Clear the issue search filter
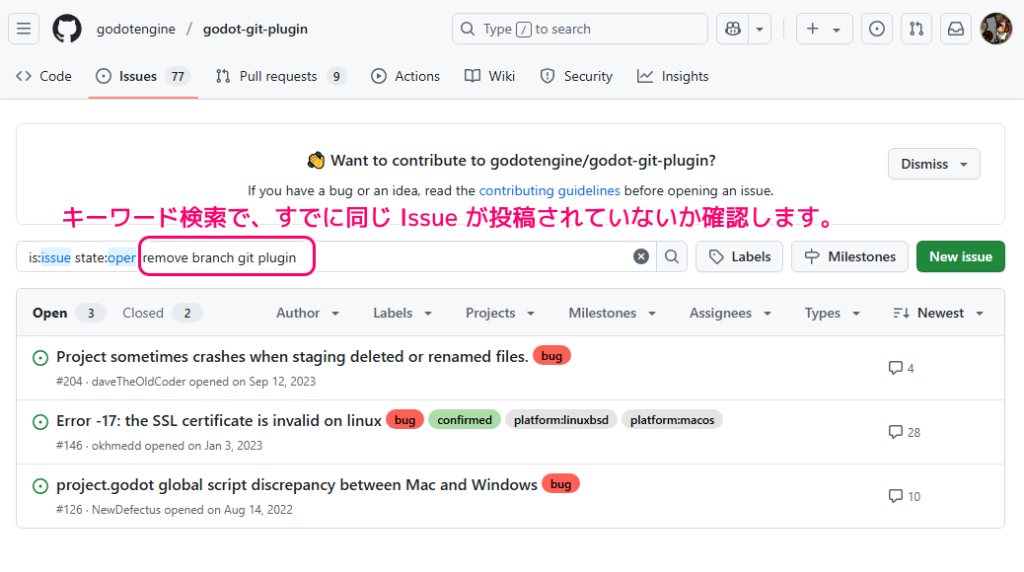 click(x=641, y=257)
